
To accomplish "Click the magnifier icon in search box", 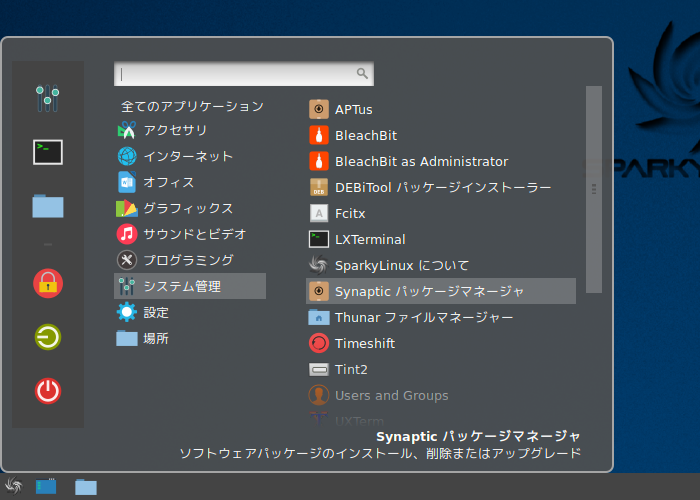I will (362, 73).
